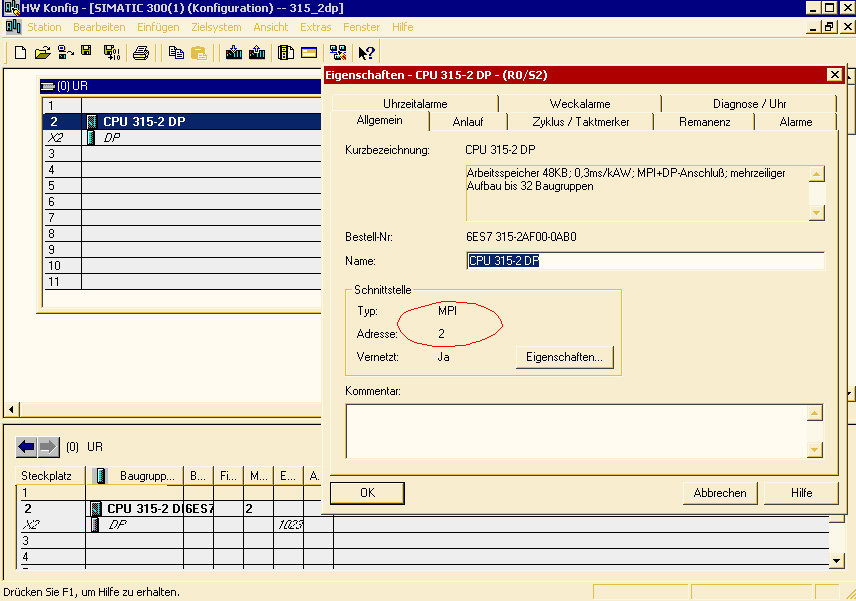Click the DP interface icon in rack row X2
The height and width of the screenshot is (601, 856).
91,138
